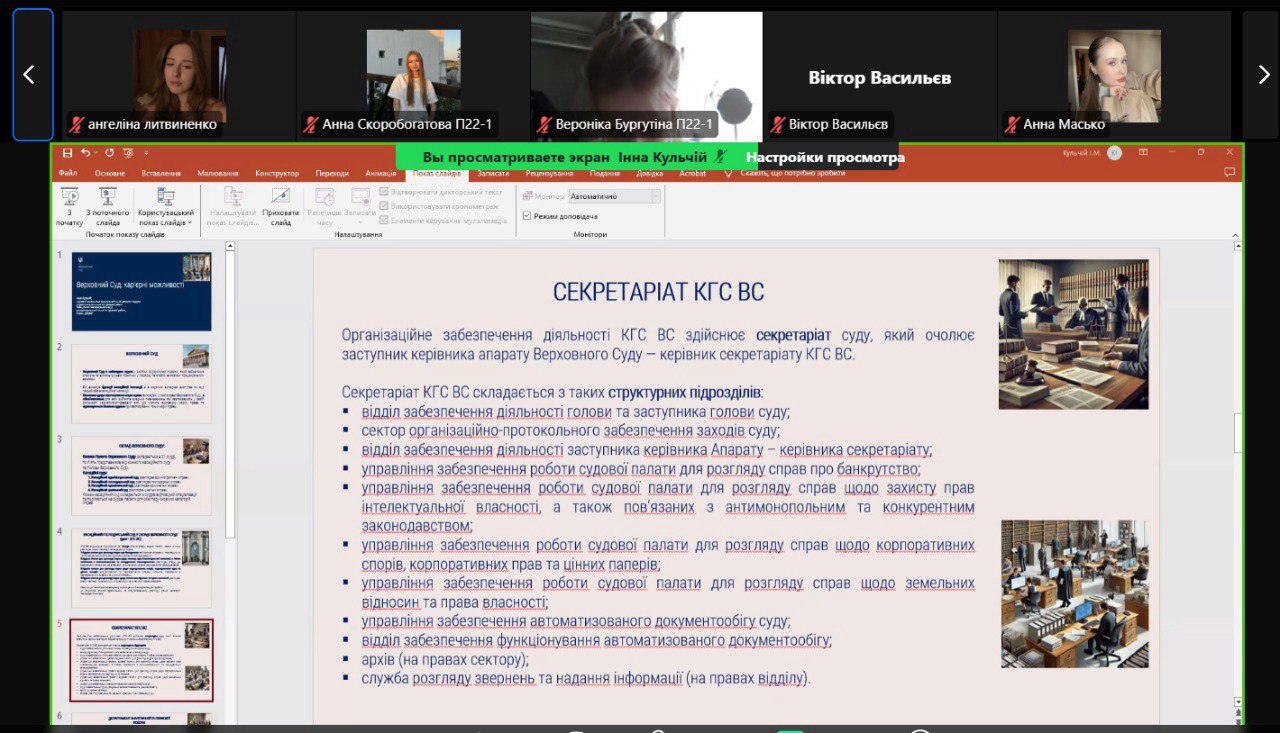Click the Ribbon Display Options icon
The height and width of the screenshot is (733, 1280).
coord(1143,153)
